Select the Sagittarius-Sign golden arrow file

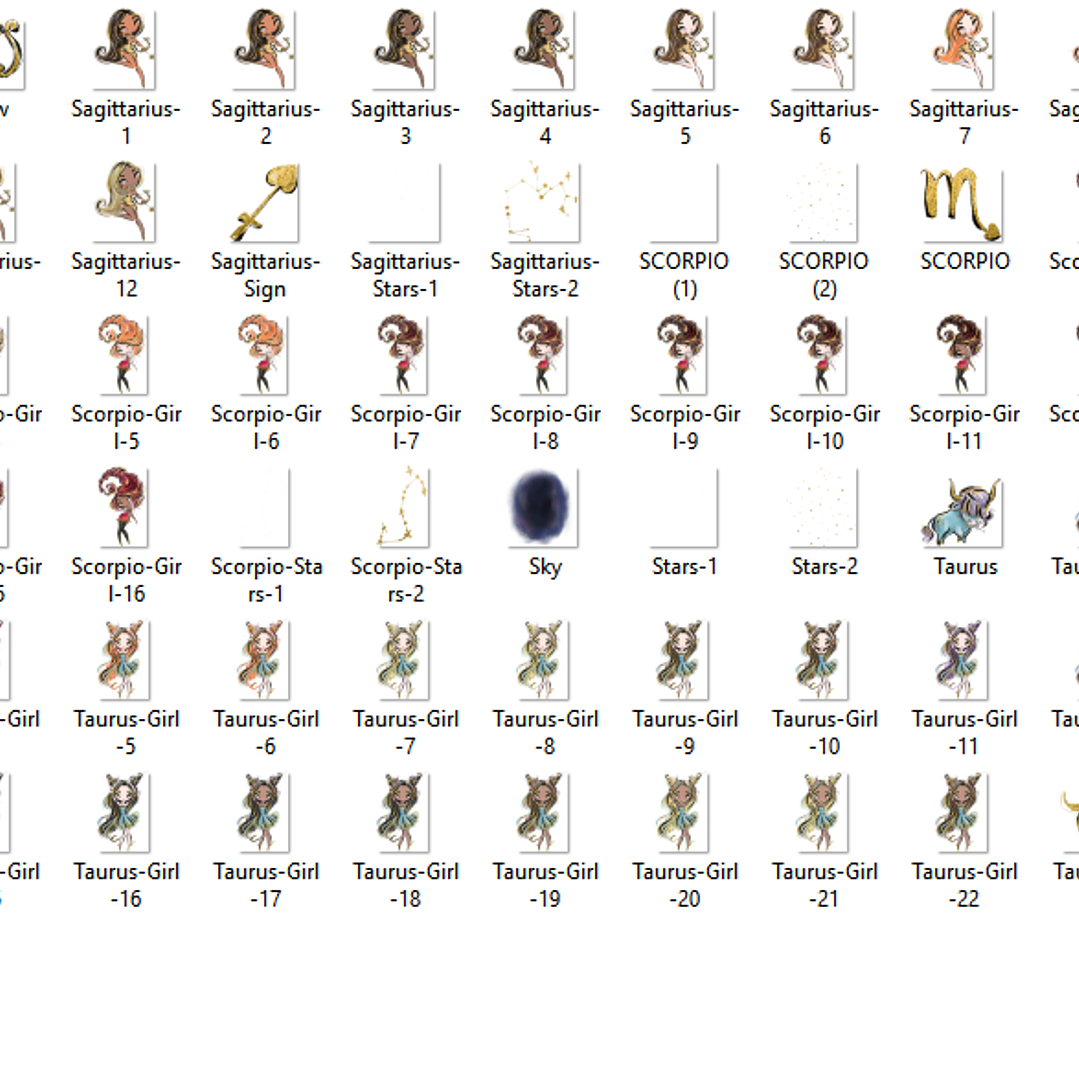[x=265, y=203]
